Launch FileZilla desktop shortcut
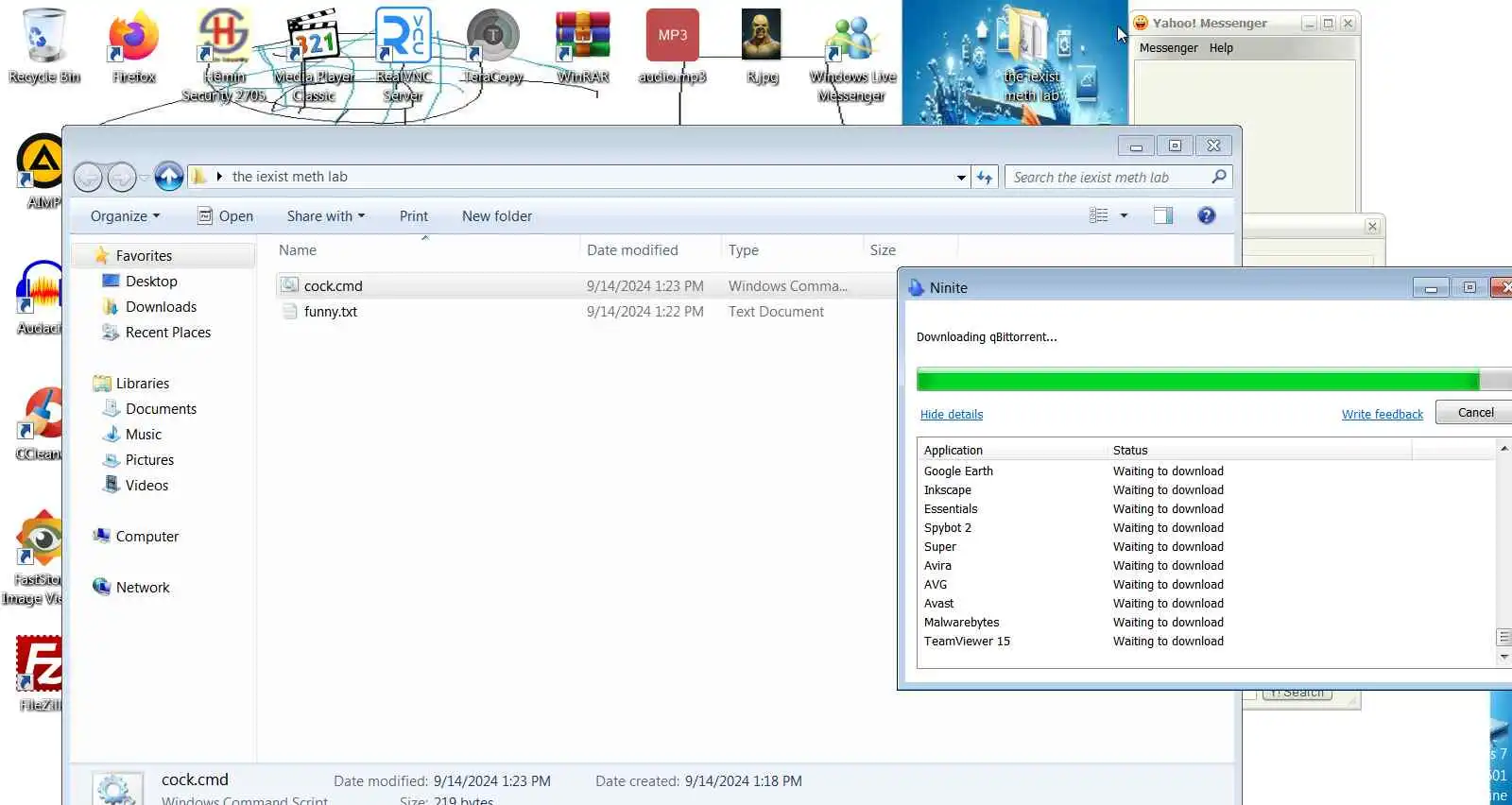Screen dimensions: 1512x805 point(40,675)
